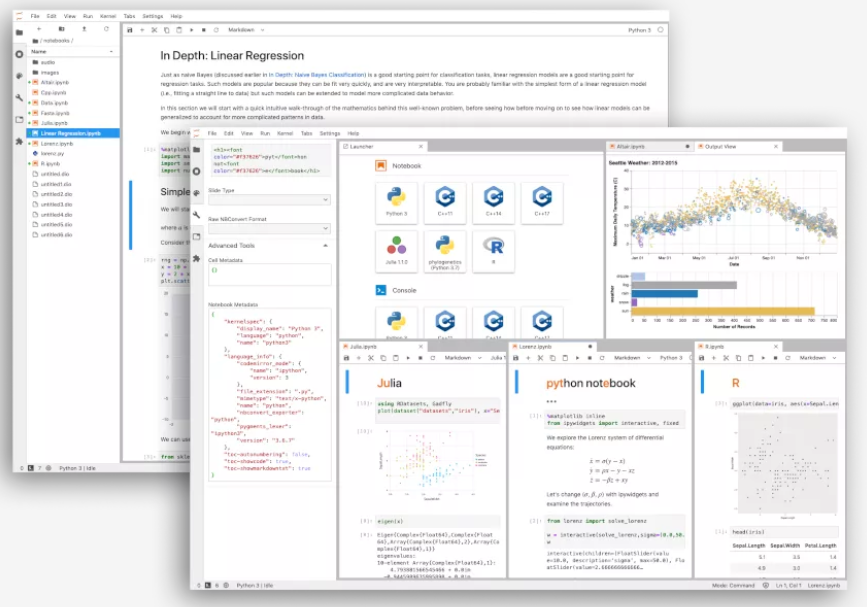Run cell in Lorenz.ipynb toolbar
867x607 pixels.
(x=577, y=358)
